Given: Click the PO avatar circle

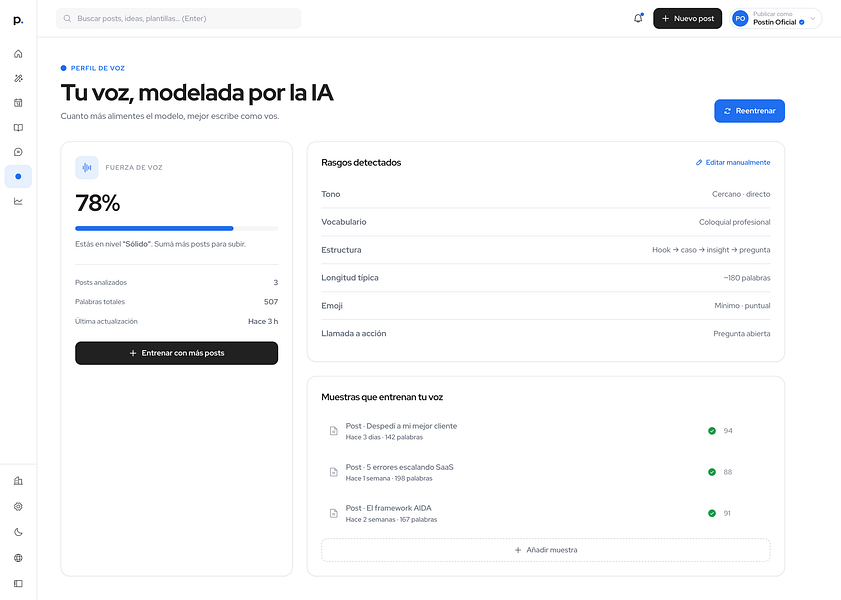Looking at the screenshot, I should click(741, 19).
